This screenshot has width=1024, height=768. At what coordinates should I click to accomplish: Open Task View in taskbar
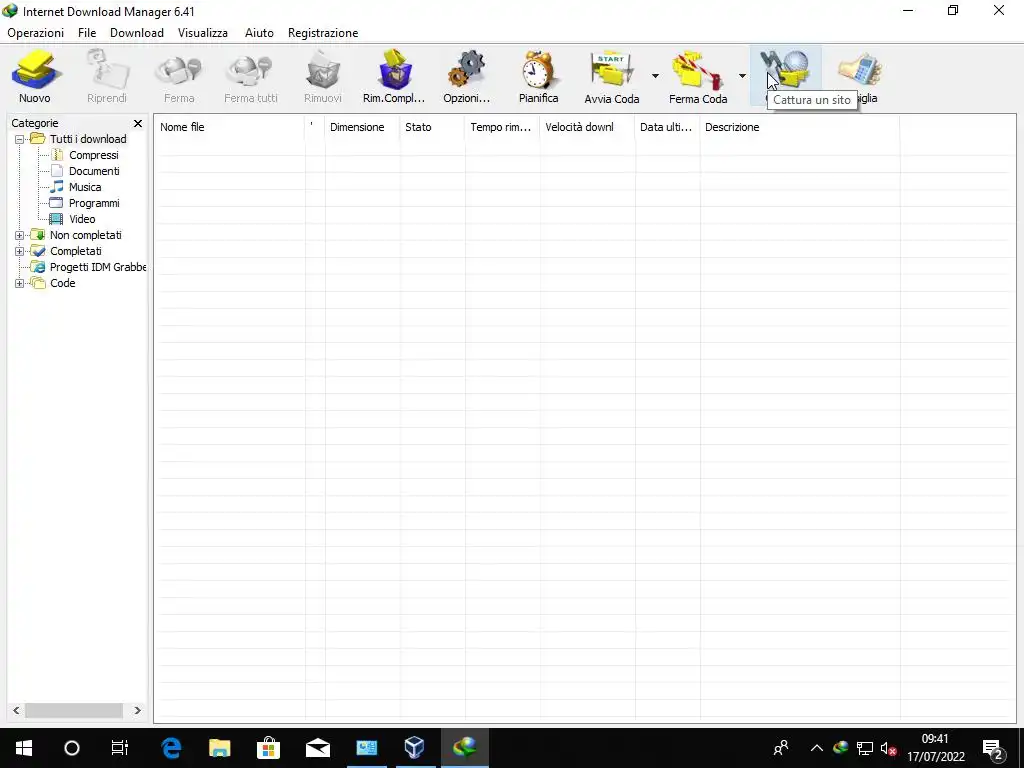[x=120, y=748]
